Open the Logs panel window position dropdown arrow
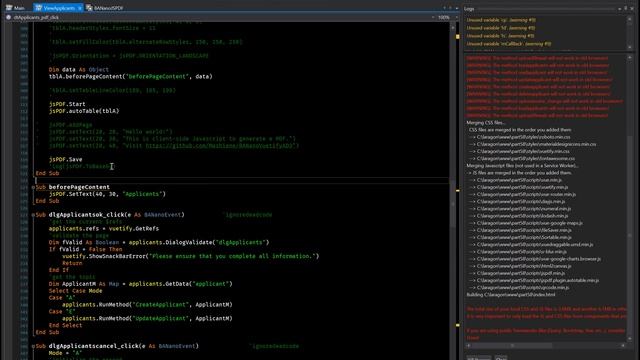This screenshot has height=360, width=640. point(620,8)
